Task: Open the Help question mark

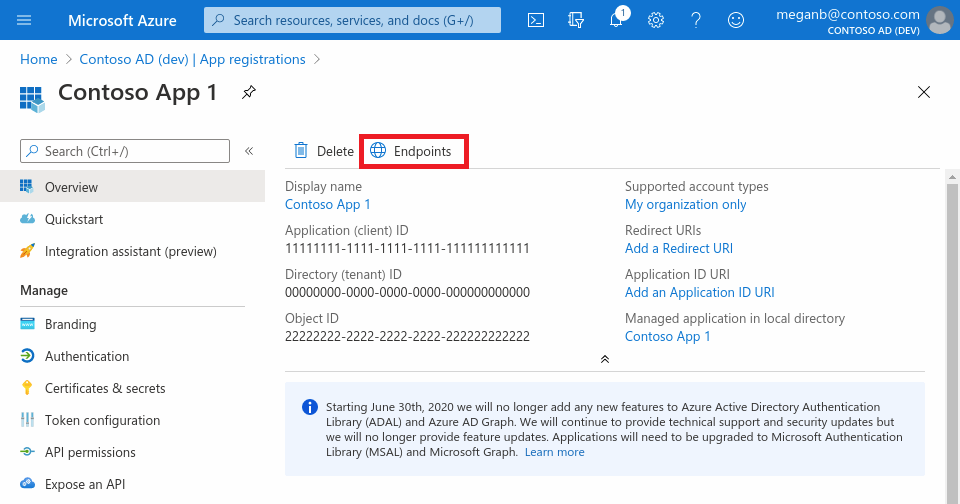Action: click(696, 20)
